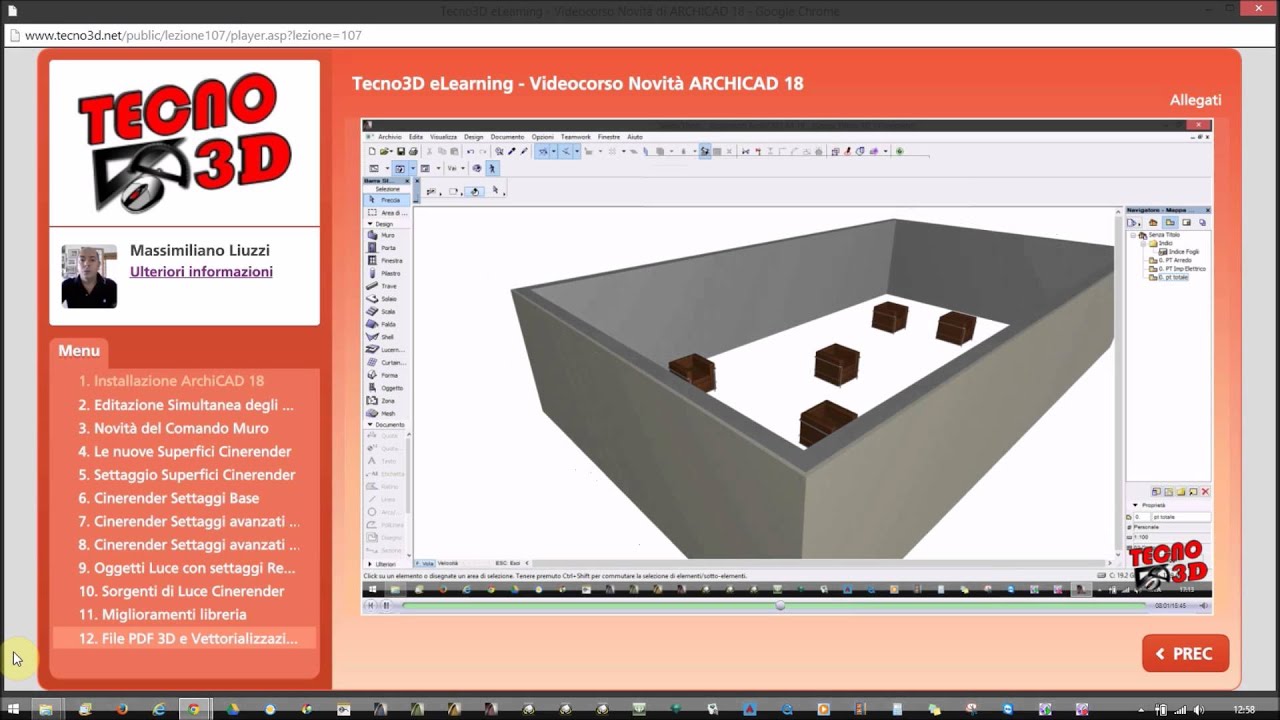The width and height of the screenshot is (1280, 720).
Task: Open the Windows Start button
Action: tap(13, 709)
